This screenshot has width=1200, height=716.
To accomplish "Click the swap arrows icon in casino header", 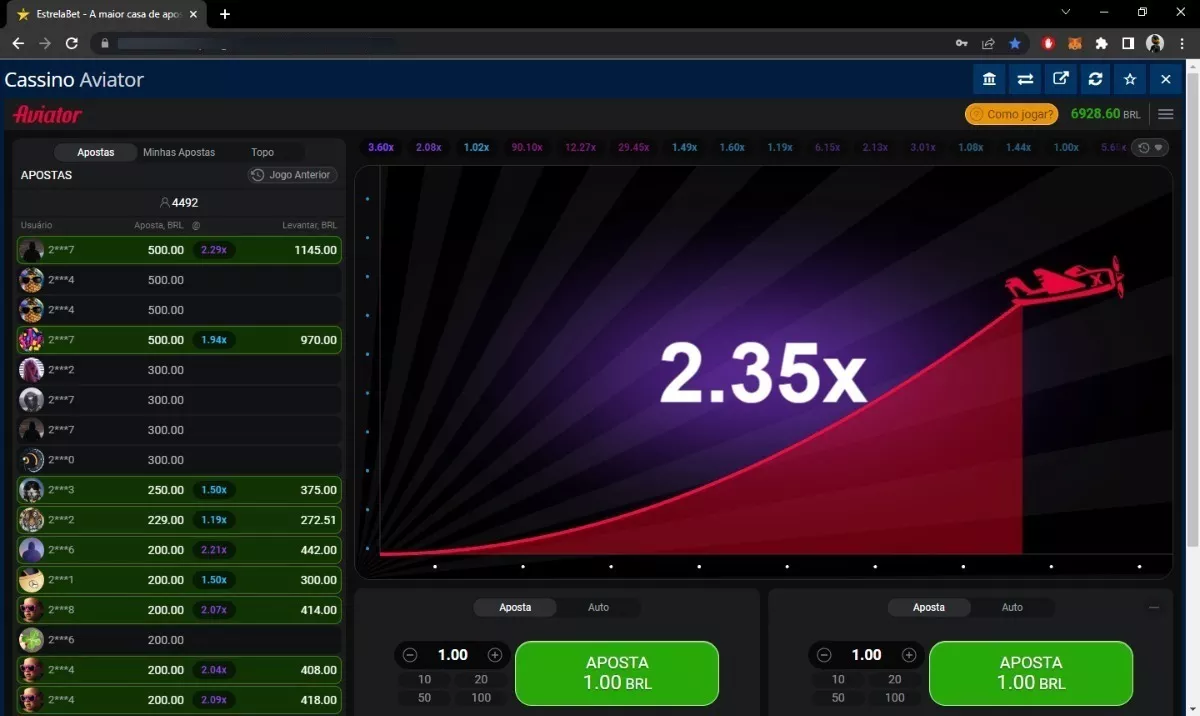I will click(1025, 79).
